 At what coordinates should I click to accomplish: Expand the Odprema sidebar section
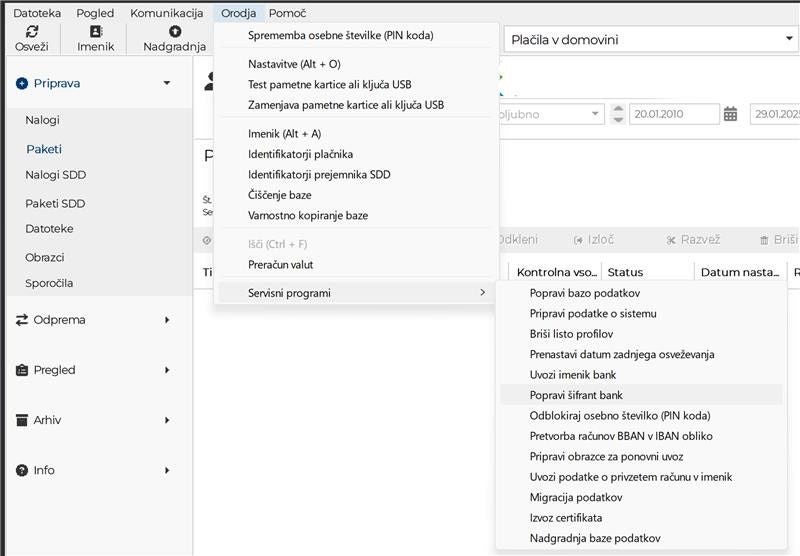click(167, 320)
